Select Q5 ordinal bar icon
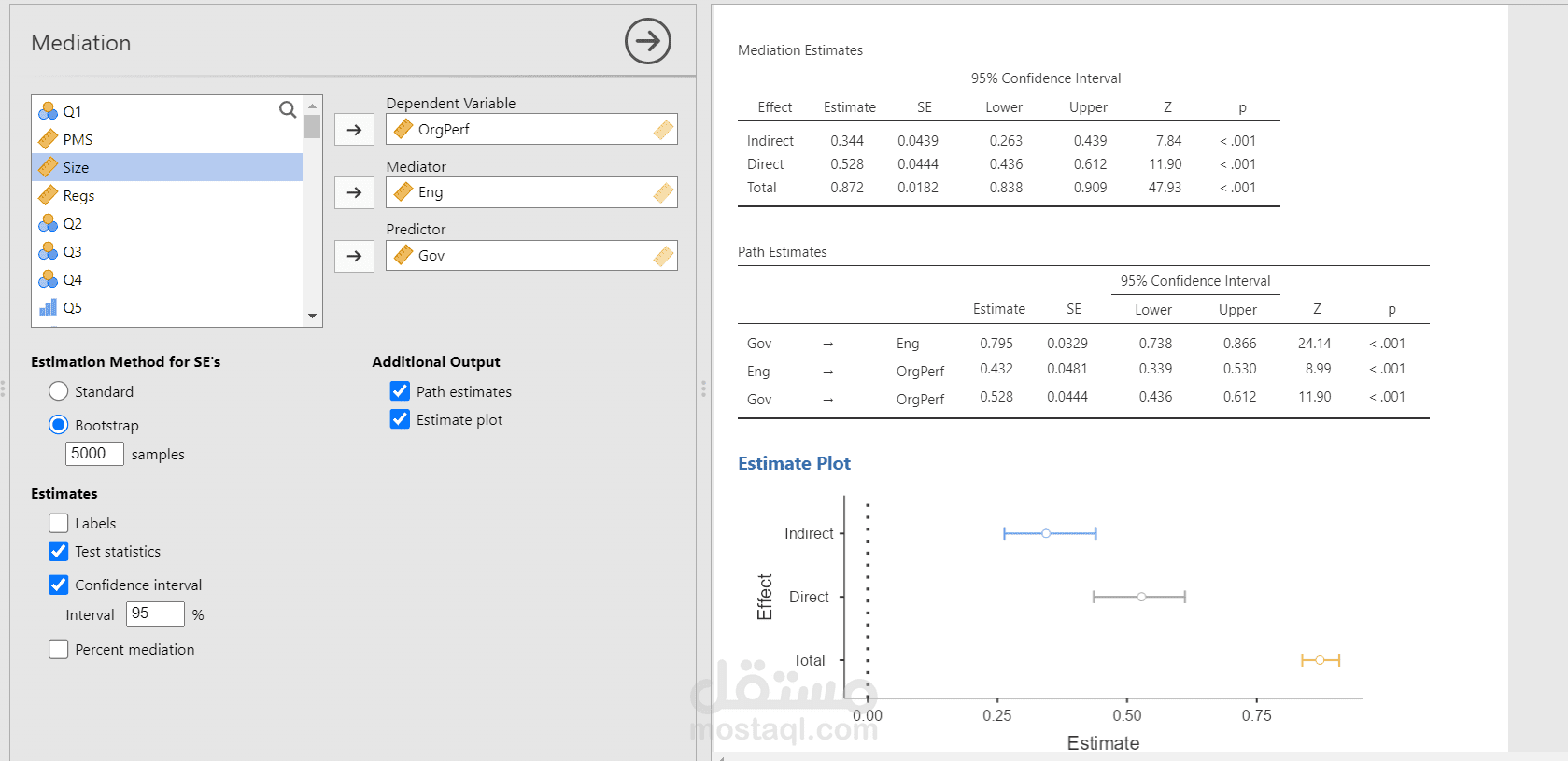 click(48, 307)
